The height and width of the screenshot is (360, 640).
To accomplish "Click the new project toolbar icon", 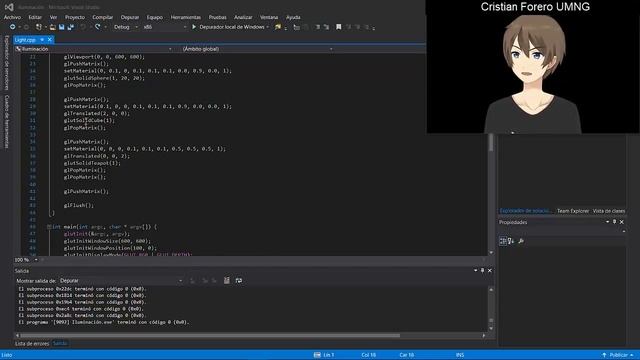I will pyautogui.click(x=39, y=27).
